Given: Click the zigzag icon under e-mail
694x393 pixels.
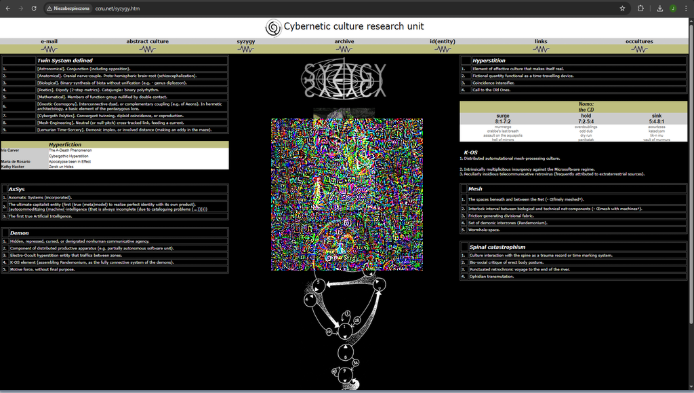Looking at the screenshot, I should (x=49, y=49).
